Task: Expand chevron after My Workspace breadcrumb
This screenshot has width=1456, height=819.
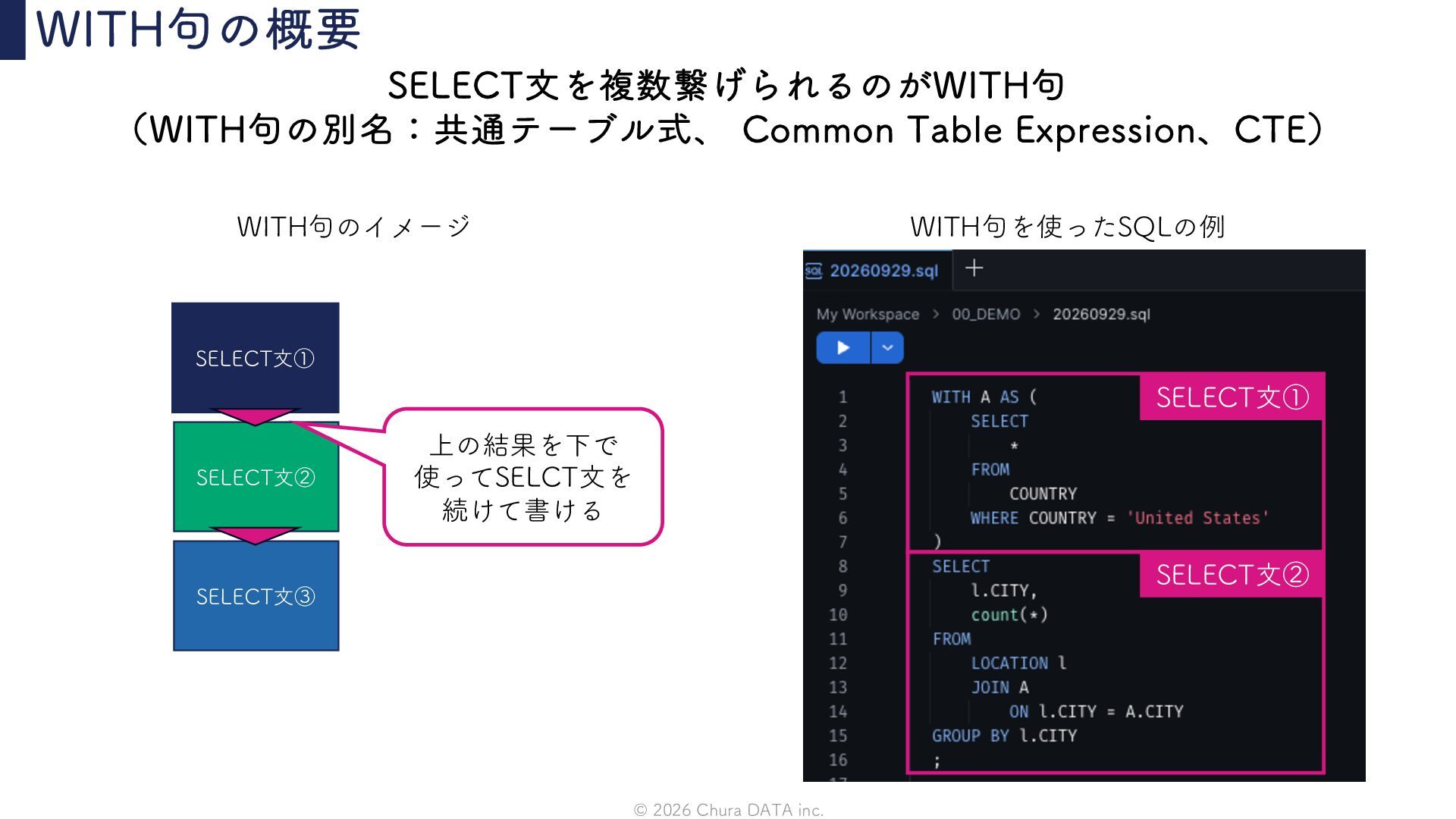Action: tap(936, 314)
